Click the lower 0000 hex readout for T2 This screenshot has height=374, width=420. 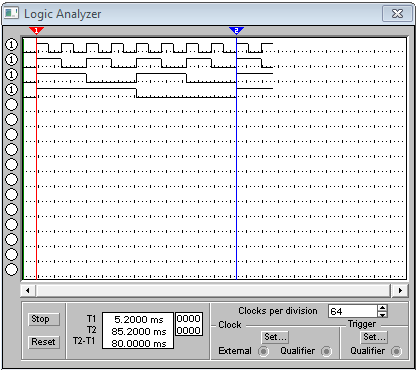point(189,330)
